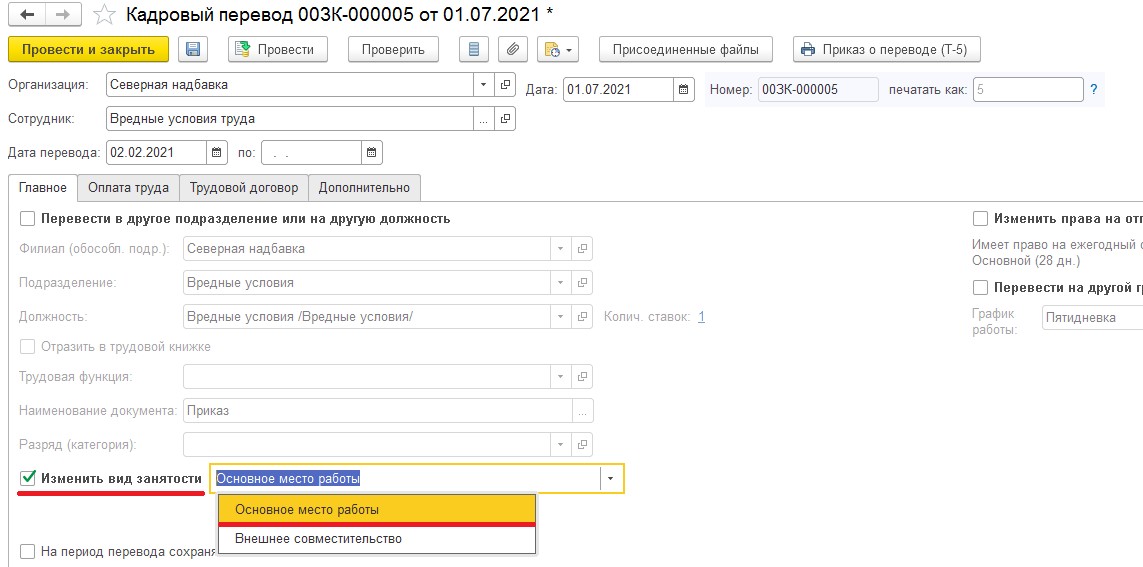The width and height of the screenshot is (1143, 567).
Task: Open help question mark near печатать как
Action: coord(1093,90)
